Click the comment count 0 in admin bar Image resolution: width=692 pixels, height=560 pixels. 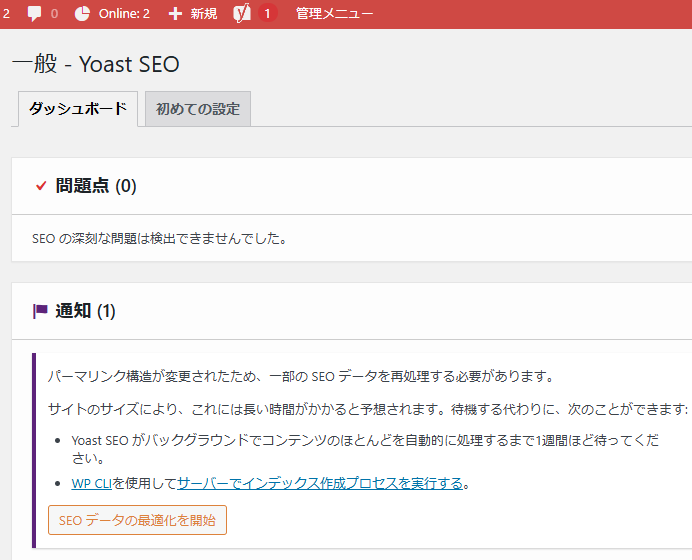[54, 14]
